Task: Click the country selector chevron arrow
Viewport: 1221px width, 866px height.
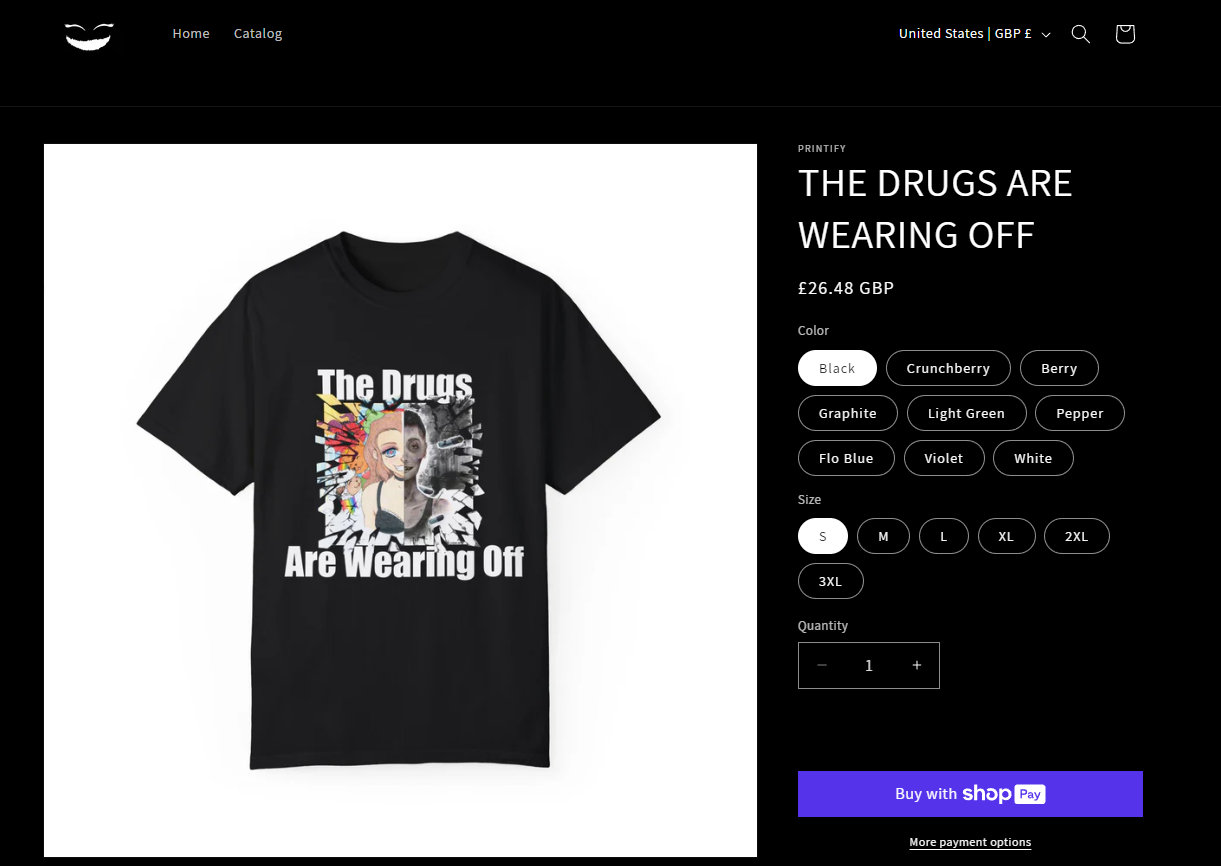Action: (x=1046, y=35)
